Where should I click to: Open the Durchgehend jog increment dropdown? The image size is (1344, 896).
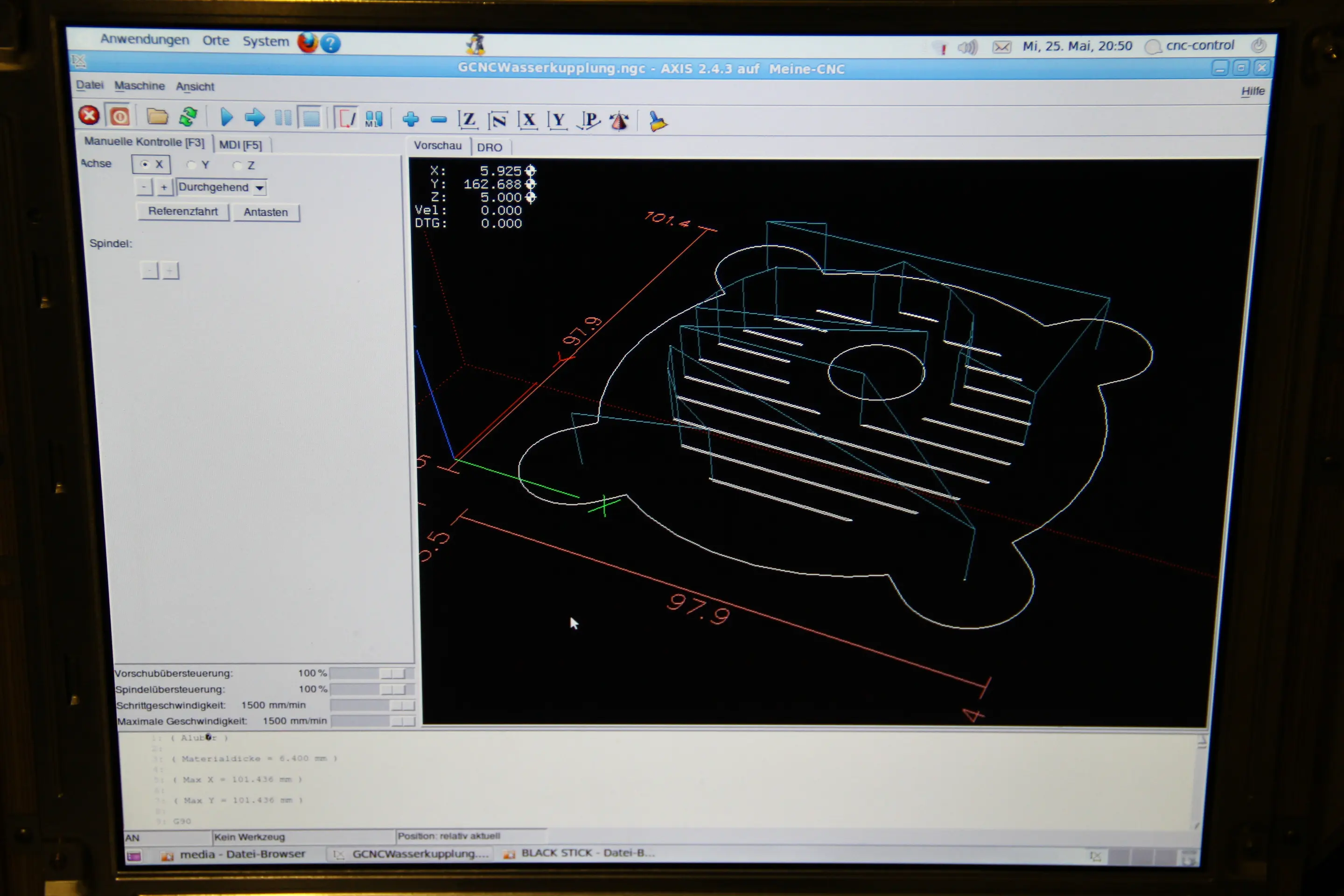[x=259, y=188]
